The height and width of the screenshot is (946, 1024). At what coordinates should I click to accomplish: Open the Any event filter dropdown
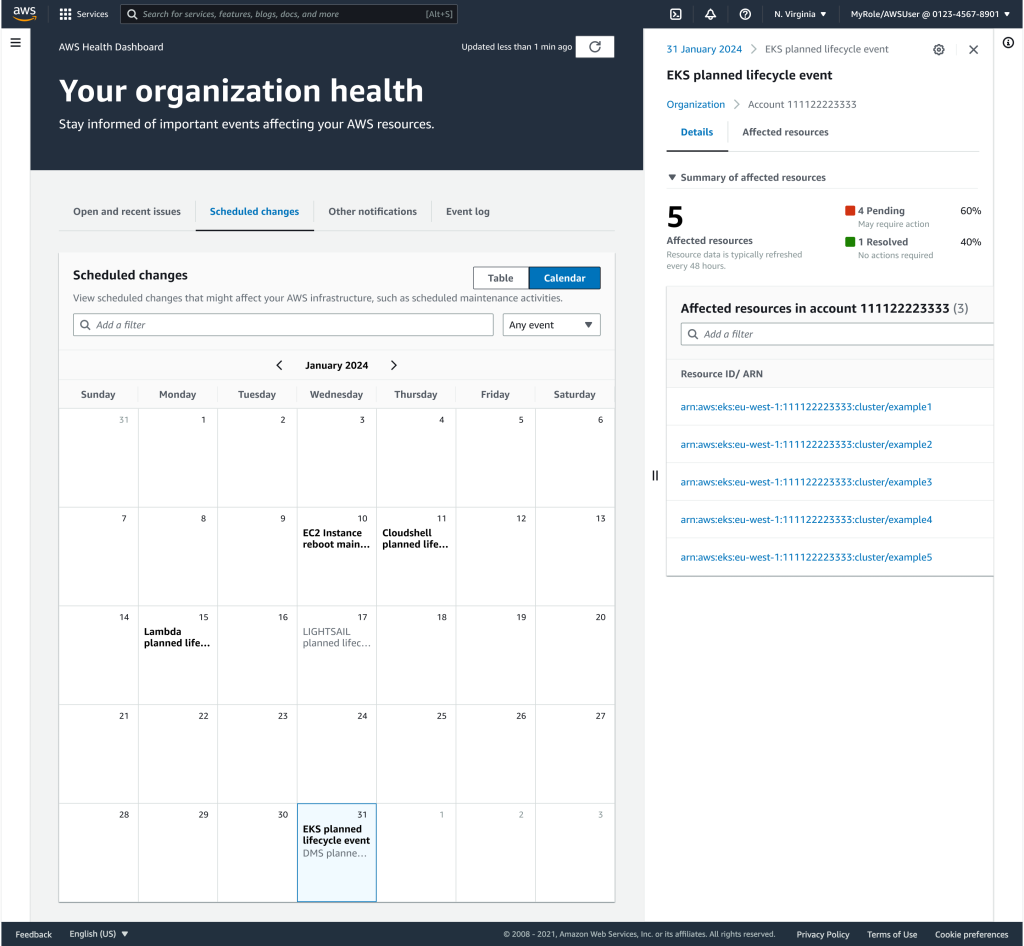551,324
